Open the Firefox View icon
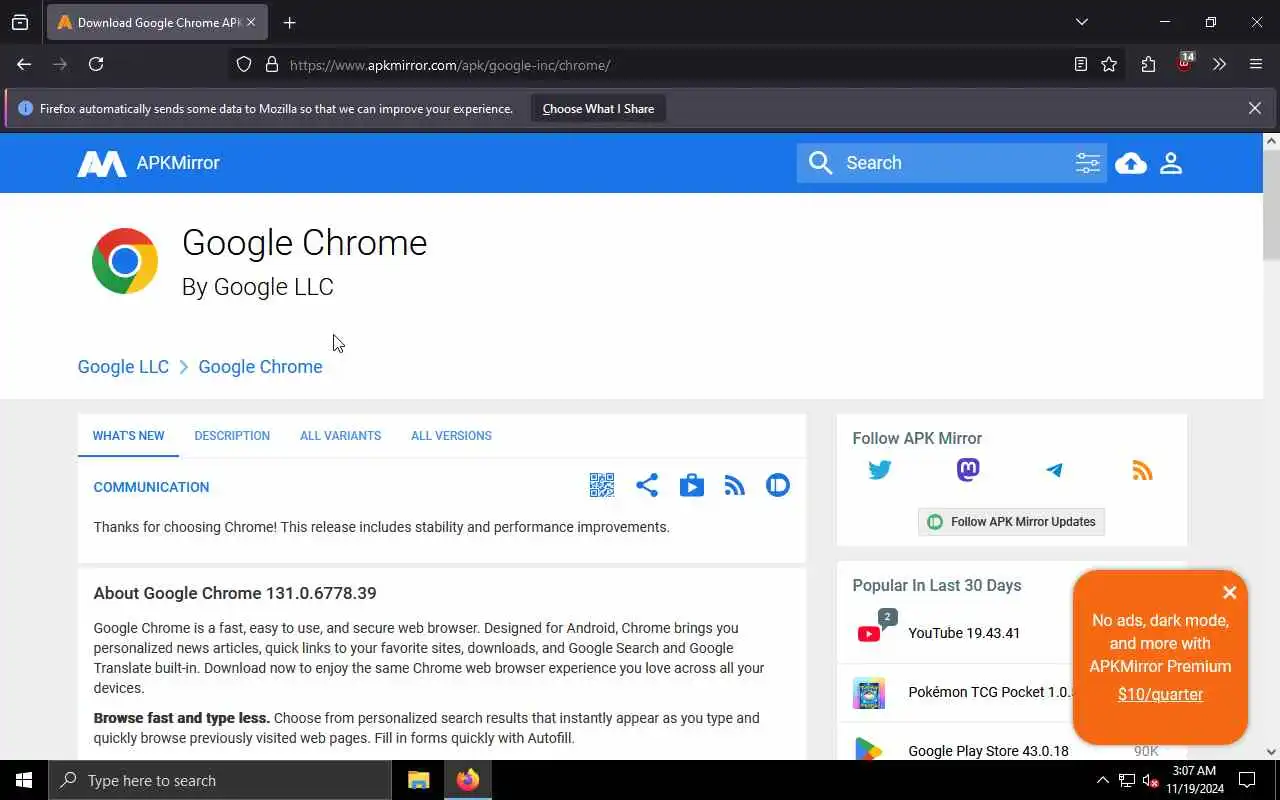Viewport: 1280px width, 800px height. click(x=20, y=22)
